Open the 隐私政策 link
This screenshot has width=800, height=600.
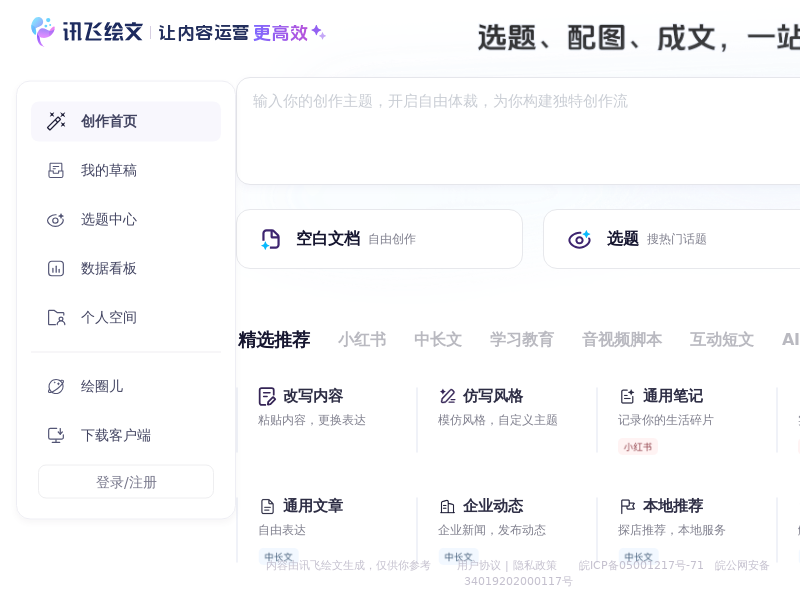click(x=535, y=565)
